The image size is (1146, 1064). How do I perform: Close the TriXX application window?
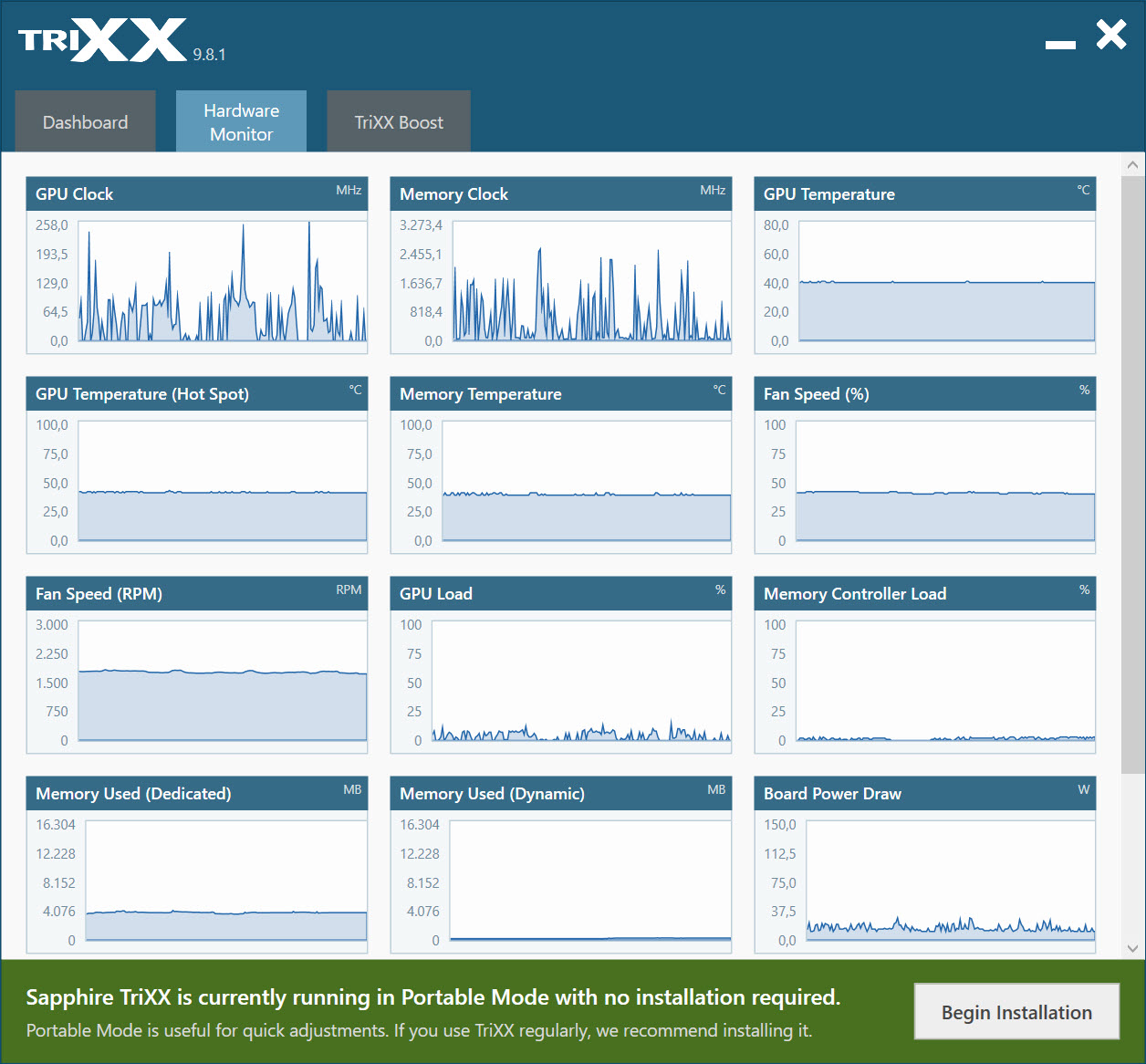(1111, 36)
